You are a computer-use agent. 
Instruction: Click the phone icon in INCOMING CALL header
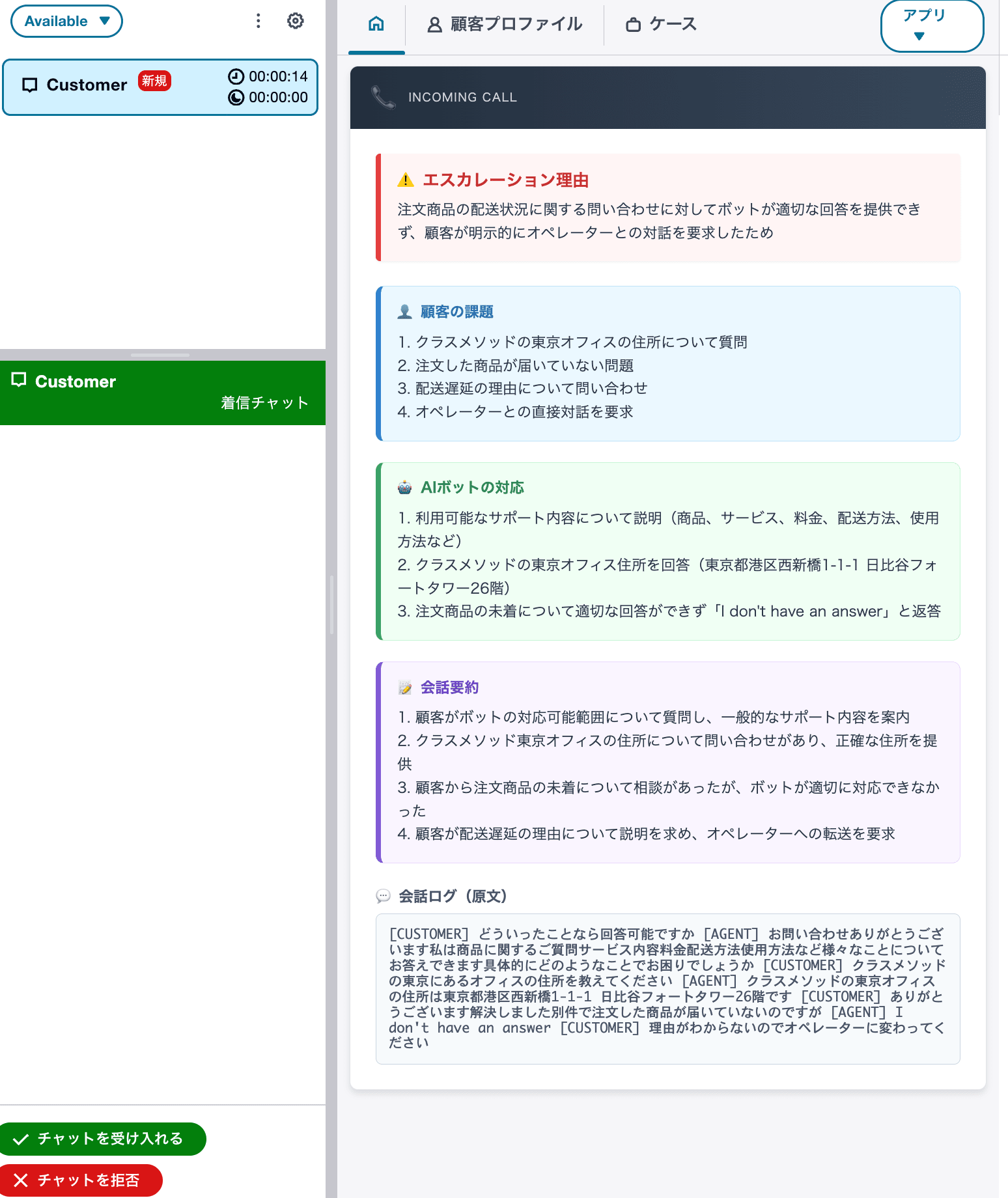pos(383,97)
